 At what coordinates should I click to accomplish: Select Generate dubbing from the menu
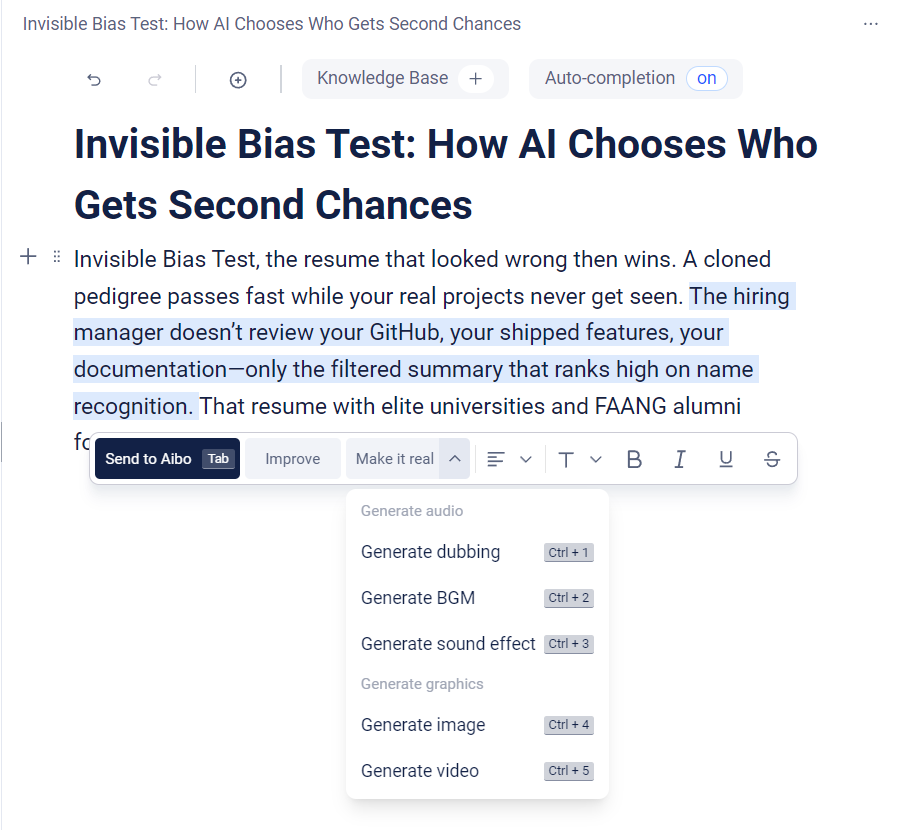[431, 552]
